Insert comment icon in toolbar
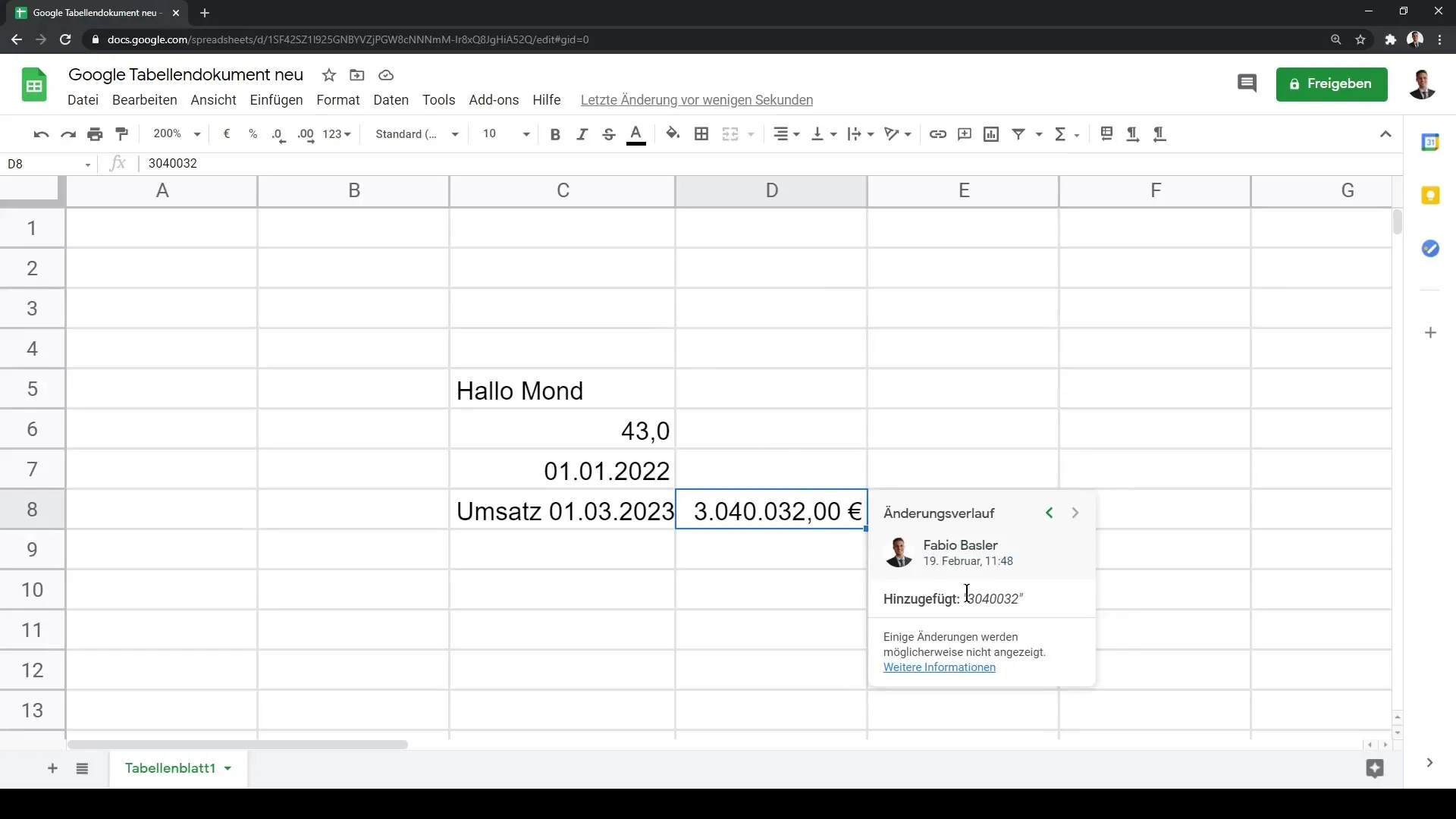 (965, 134)
